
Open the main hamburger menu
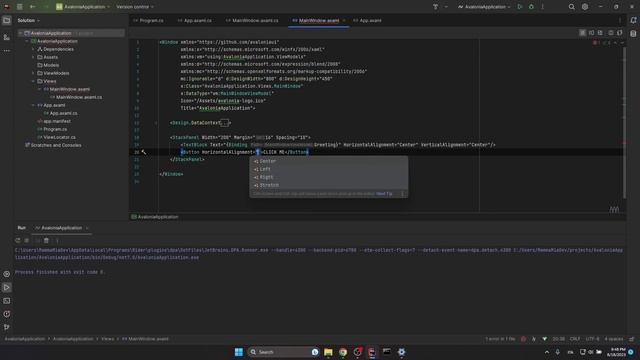[20, 7]
